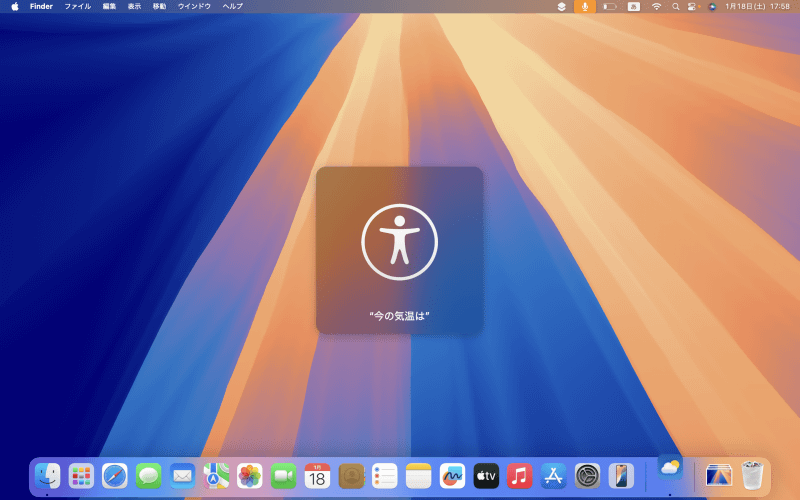Launch Maps from the Dock

coord(216,476)
